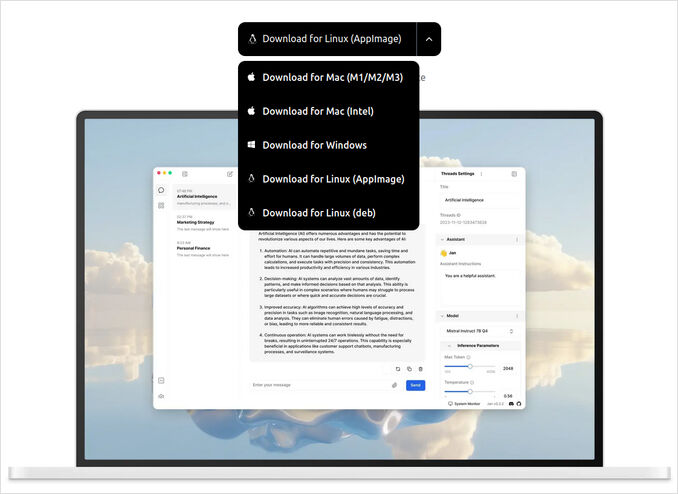This screenshot has height=494, width=678.
Task: Click the System Monitor status item
Action: point(464,404)
